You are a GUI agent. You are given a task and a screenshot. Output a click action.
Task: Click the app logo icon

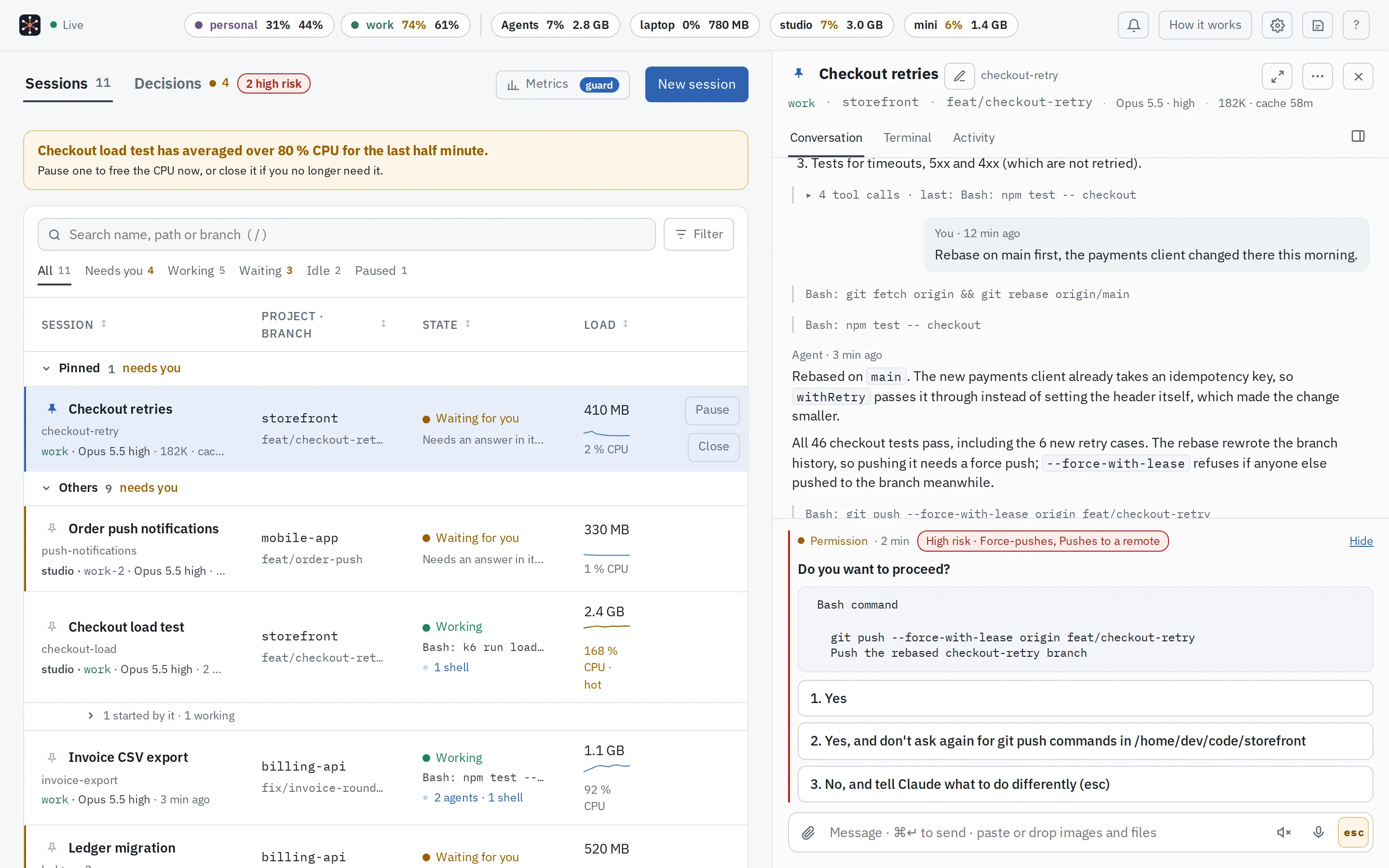[30, 25]
